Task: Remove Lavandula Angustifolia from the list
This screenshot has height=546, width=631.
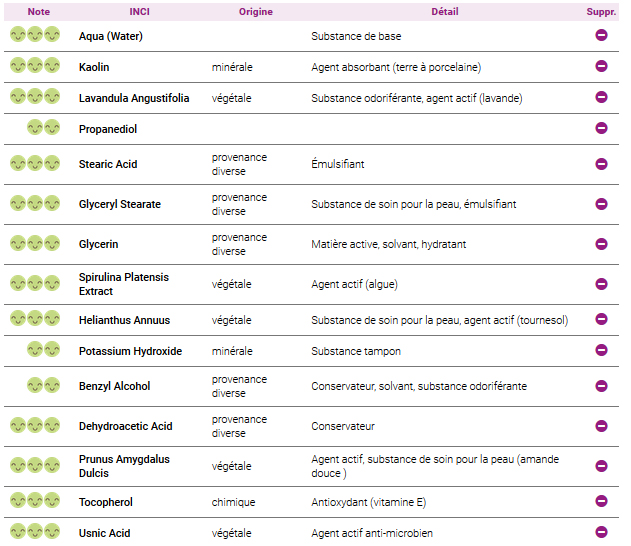Action: point(601,97)
